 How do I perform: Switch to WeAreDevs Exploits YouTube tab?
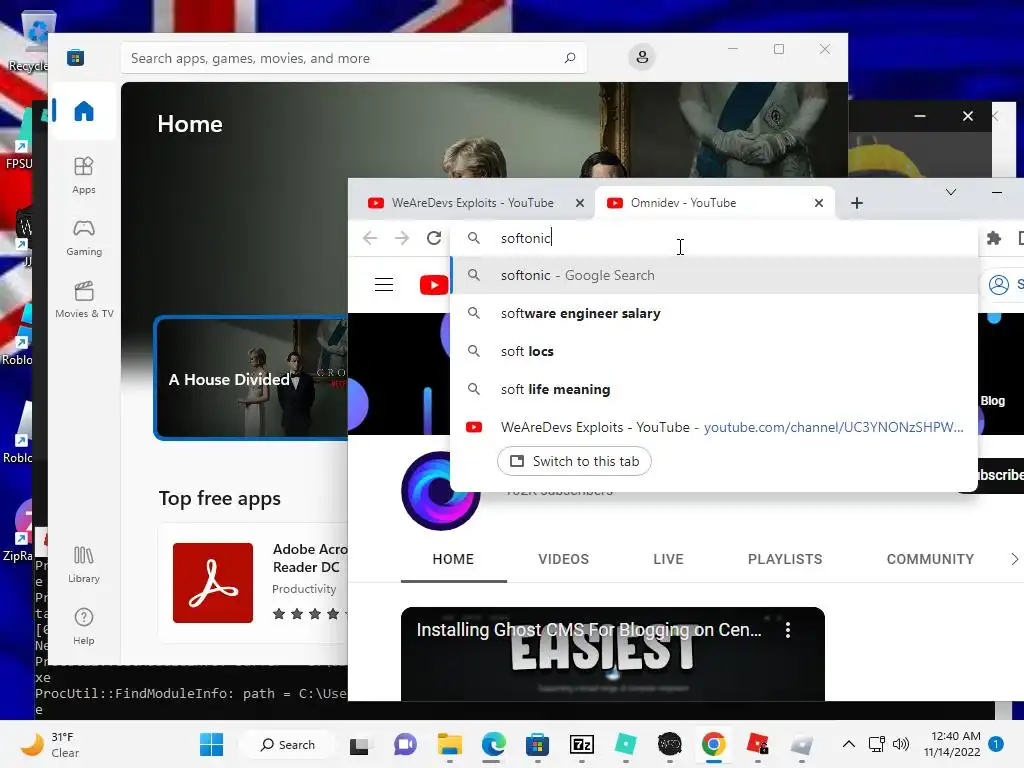coord(472,203)
